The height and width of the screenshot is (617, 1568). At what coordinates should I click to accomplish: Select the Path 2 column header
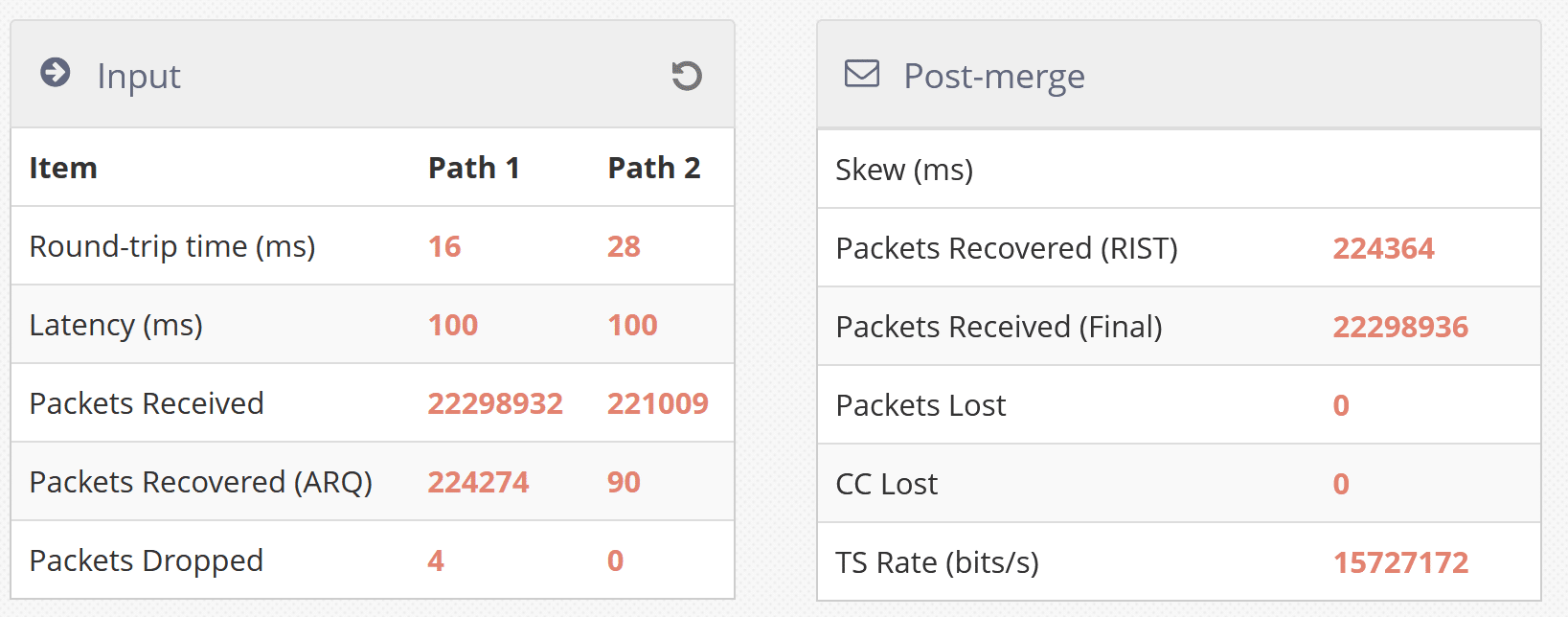(x=653, y=168)
